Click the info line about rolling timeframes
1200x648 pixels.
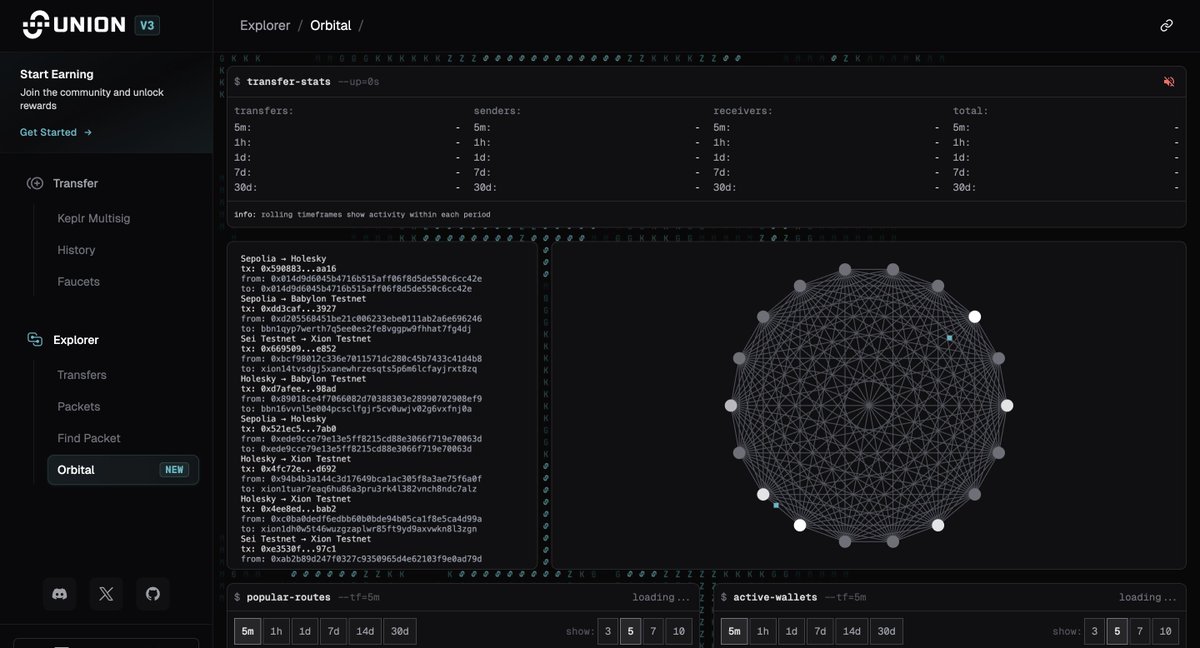(x=364, y=214)
